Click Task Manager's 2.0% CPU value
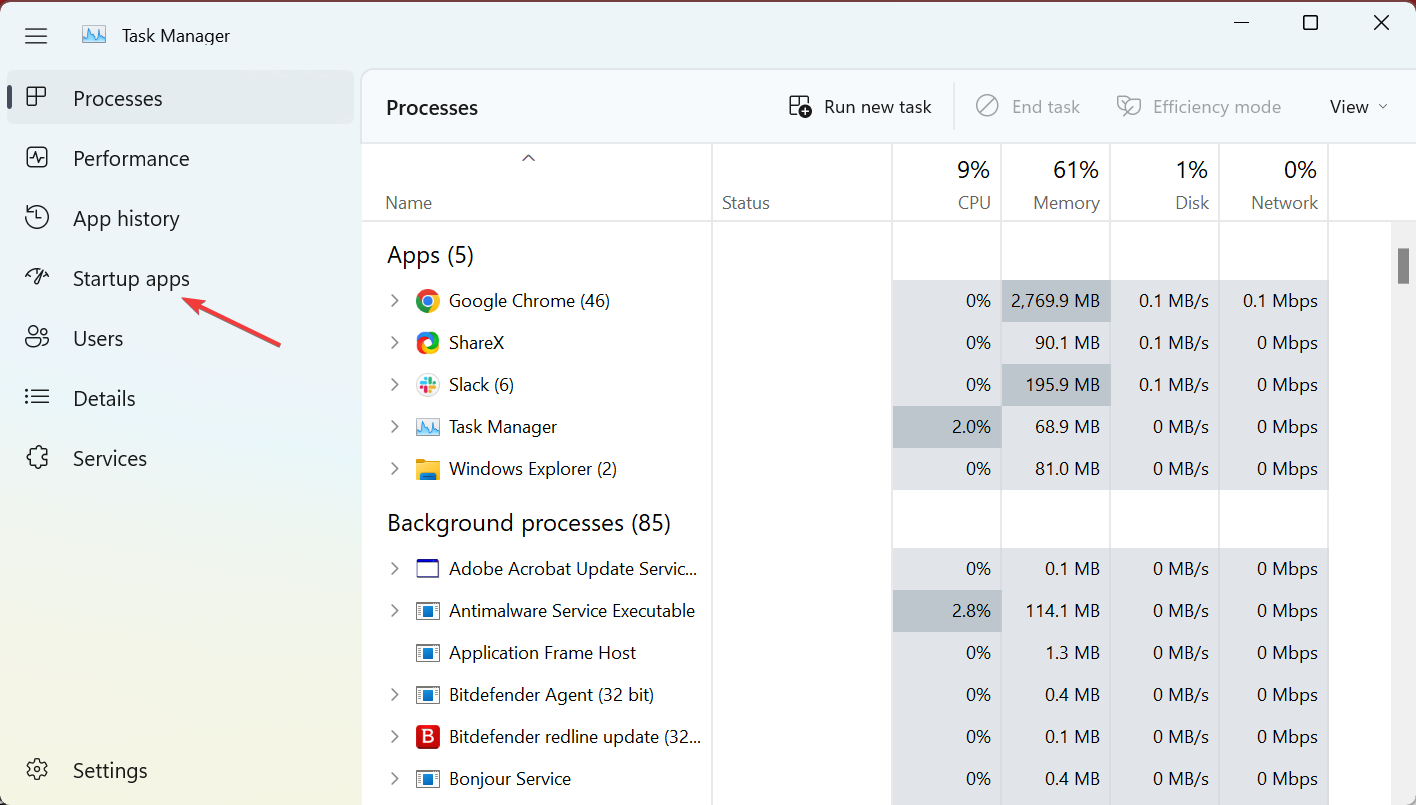The height and width of the screenshot is (805, 1416). click(x=946, y=427)
